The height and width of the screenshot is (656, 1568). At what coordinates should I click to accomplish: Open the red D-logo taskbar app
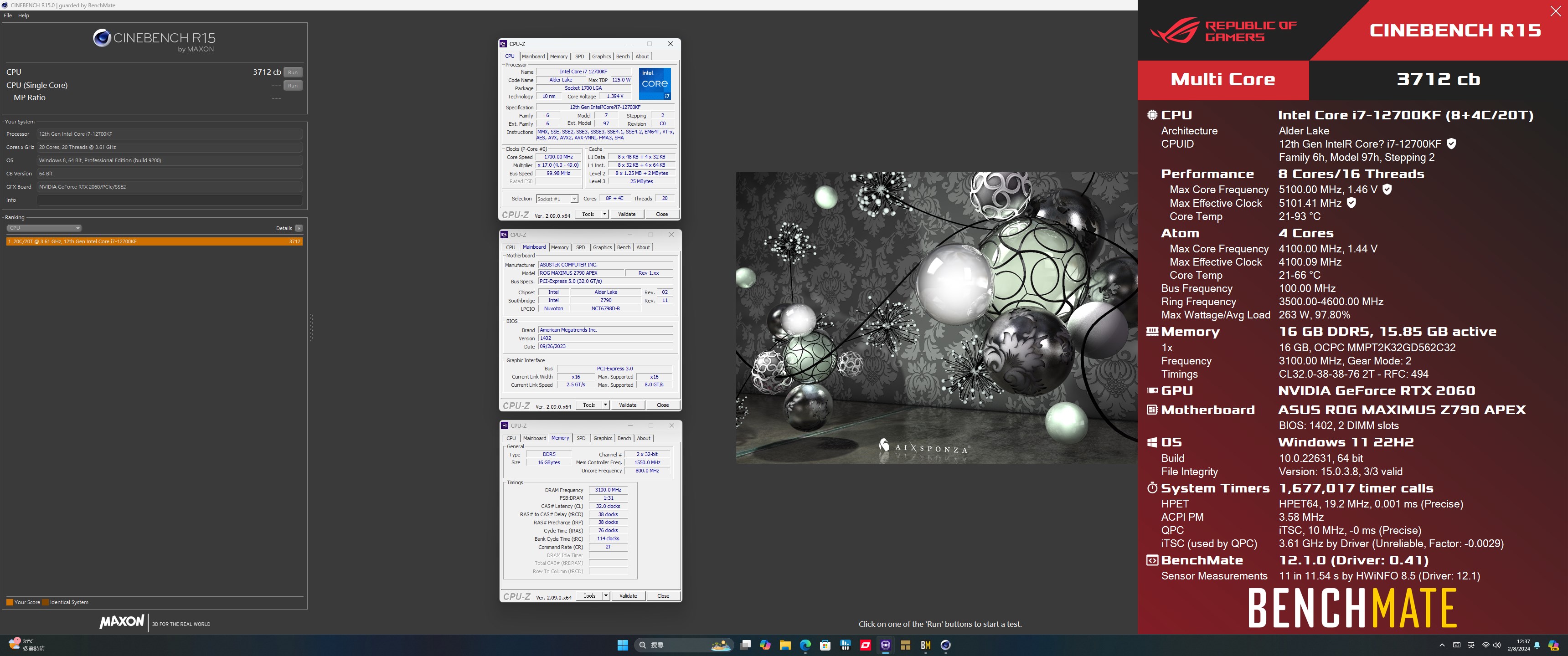tap(866, 645)
